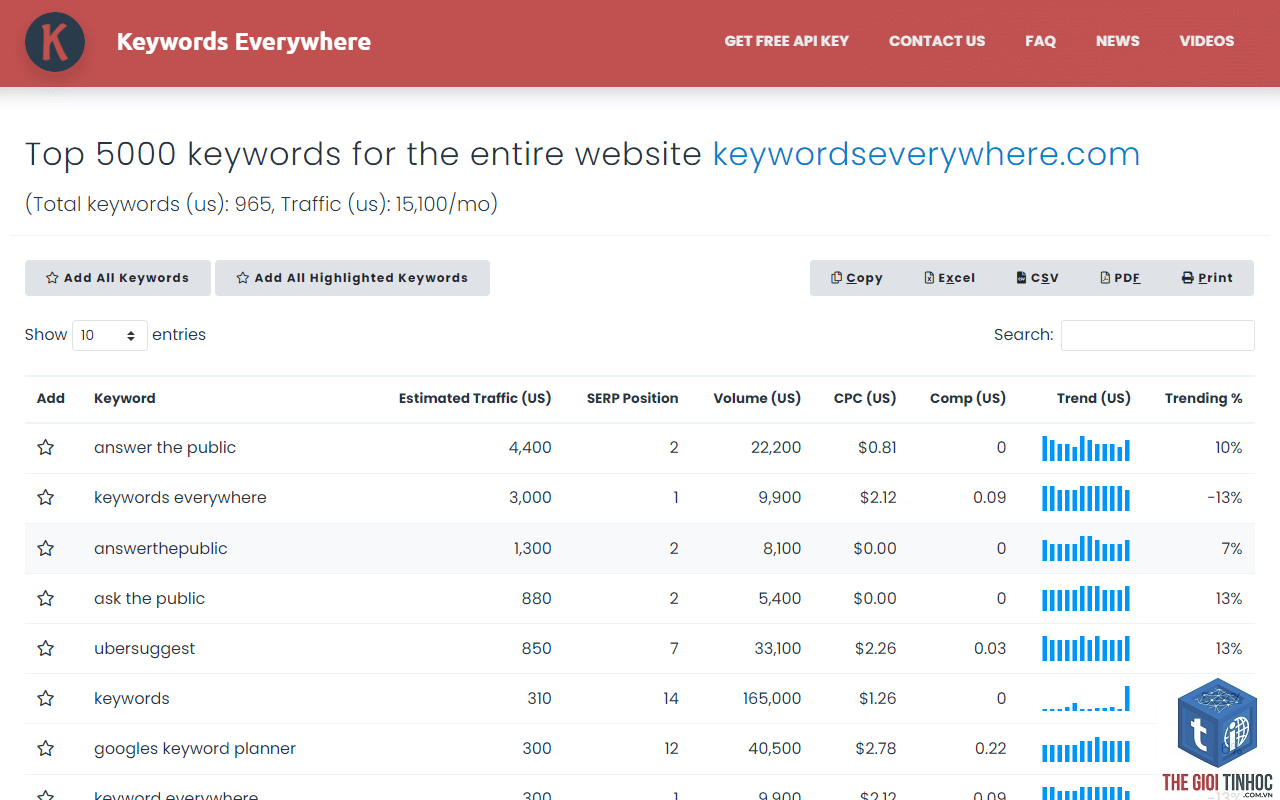Click Add All Keywords button
The height and width of the screenshot is (800, 1280).
coord(118,278)
